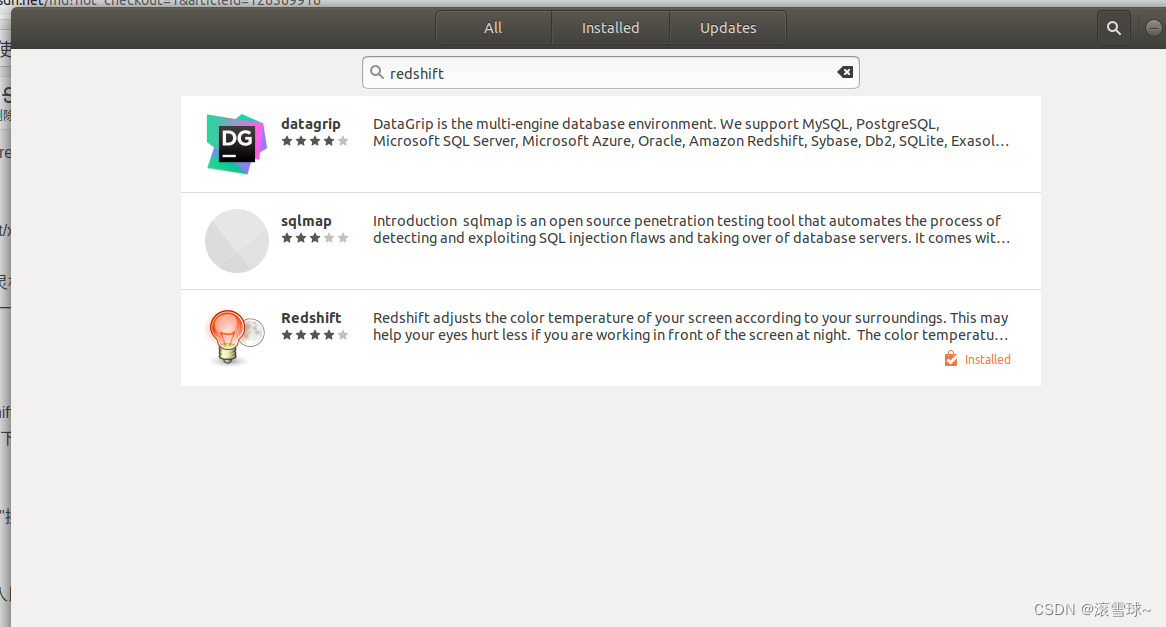Click the Redshift color temperature description
Viewport: 1166px width, 627px height.
click(691, 327)
